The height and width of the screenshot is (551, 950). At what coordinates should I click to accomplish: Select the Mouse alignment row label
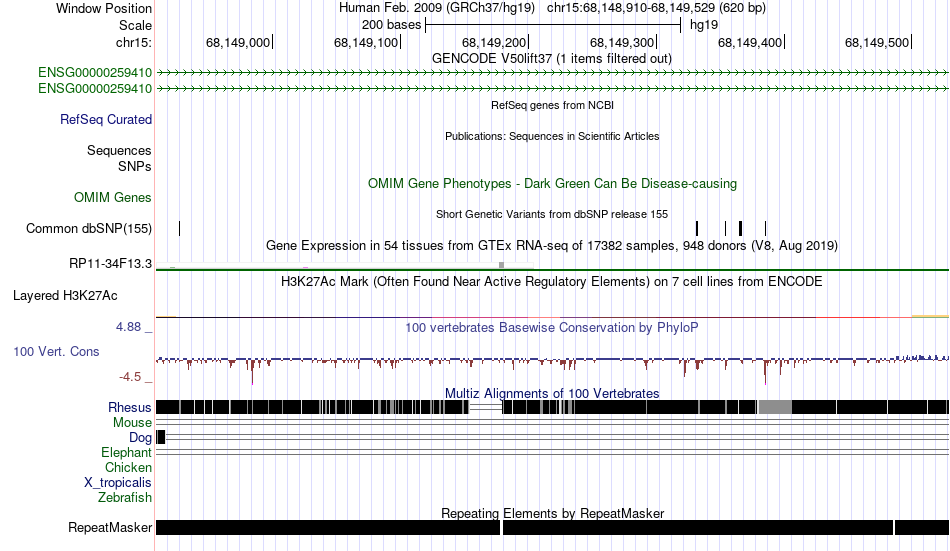132,422
